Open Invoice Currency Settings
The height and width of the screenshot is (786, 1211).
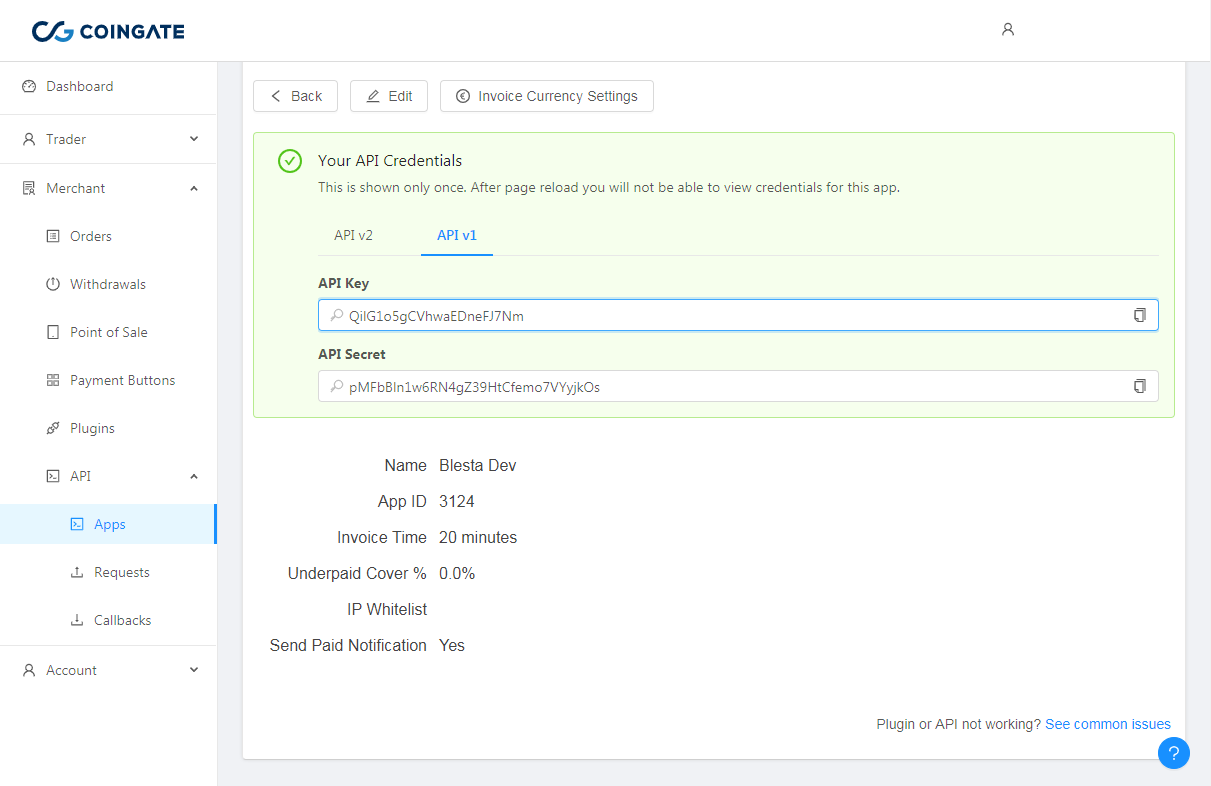tap(546, 97)
